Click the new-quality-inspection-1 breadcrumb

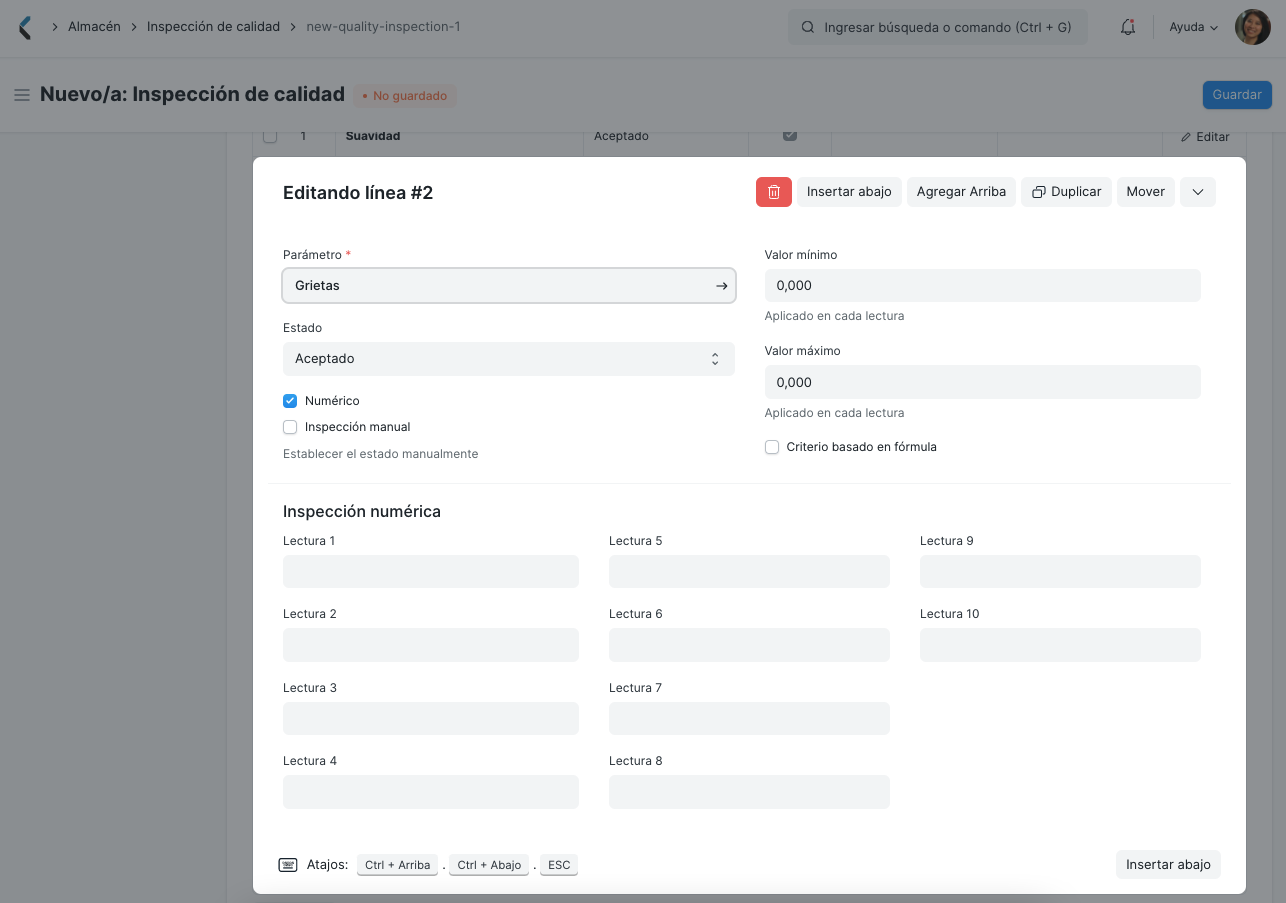tap(383, 27)
